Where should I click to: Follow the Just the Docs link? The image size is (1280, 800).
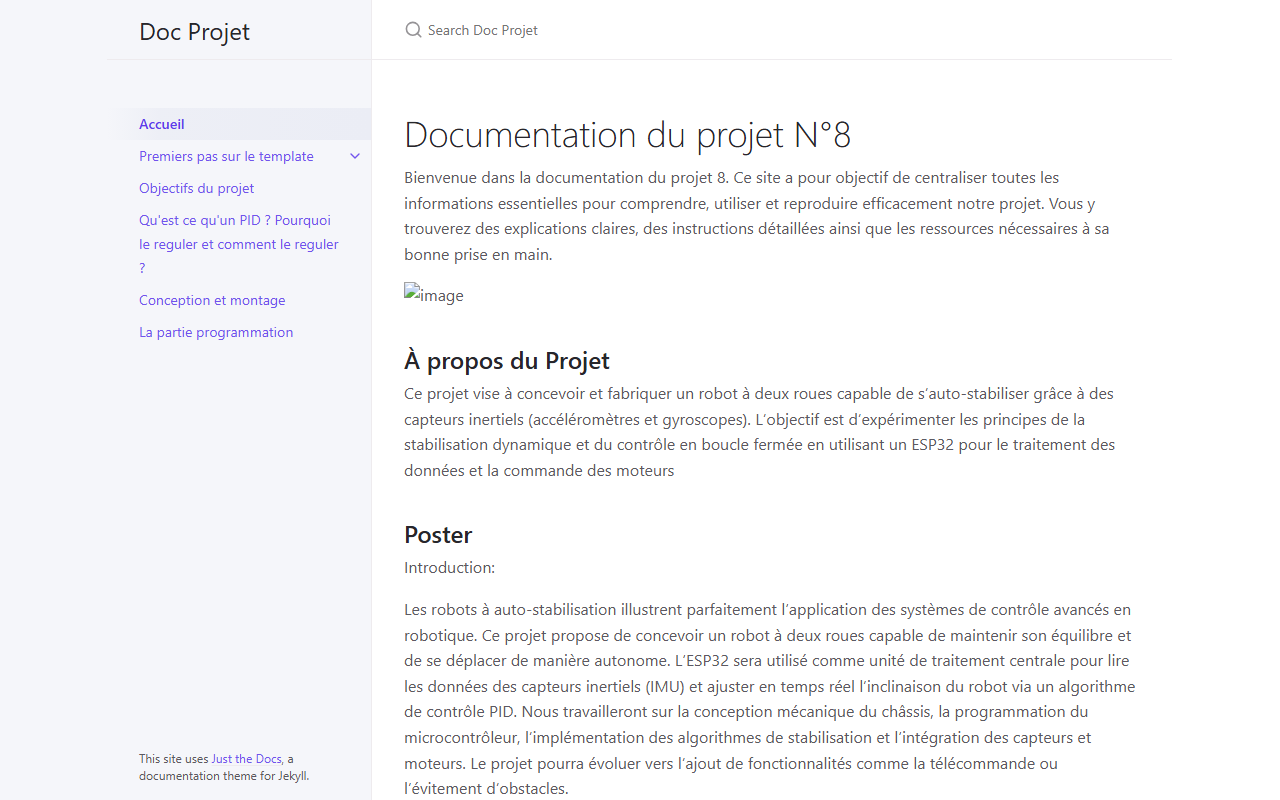(x=246, y=759)
